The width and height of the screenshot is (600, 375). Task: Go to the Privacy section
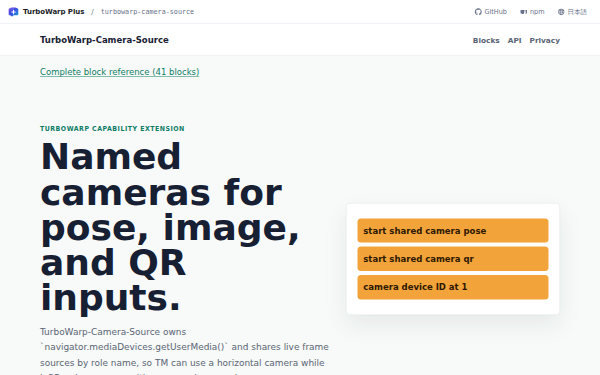pyautogui.click(x=545, y=41)
